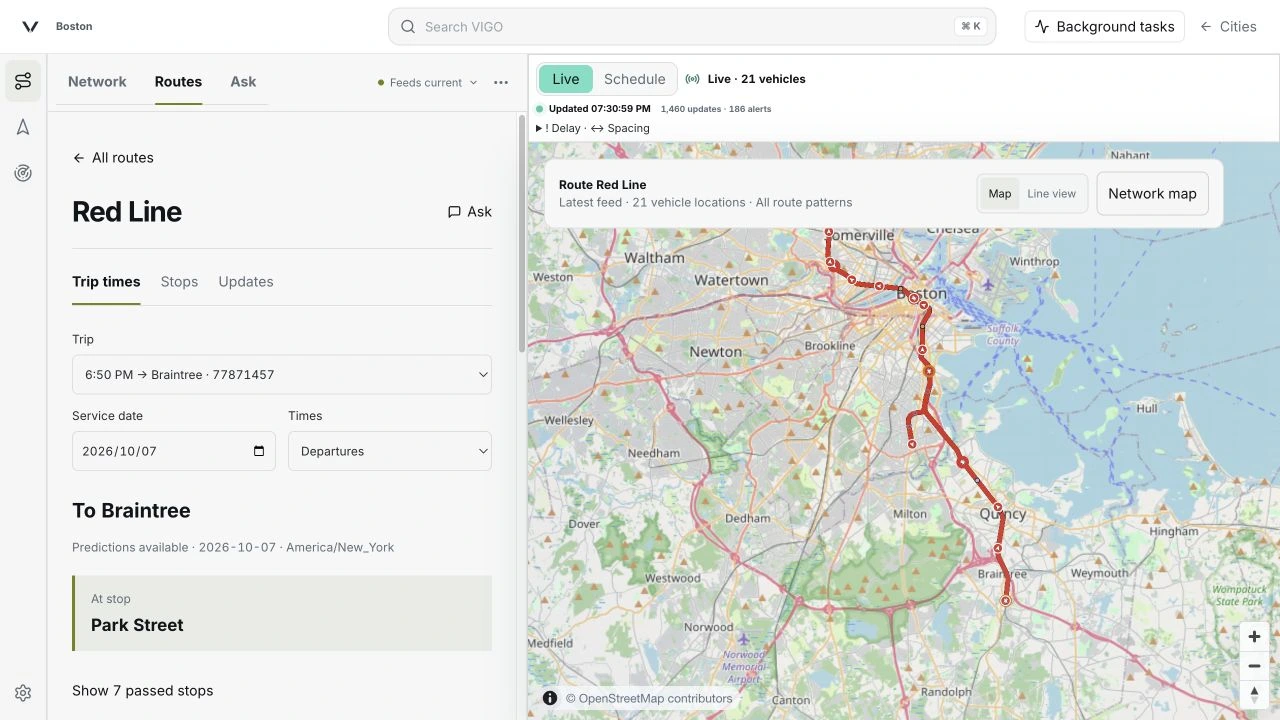
Task: Switch to Schedule mode
Action: pos(634,79)
